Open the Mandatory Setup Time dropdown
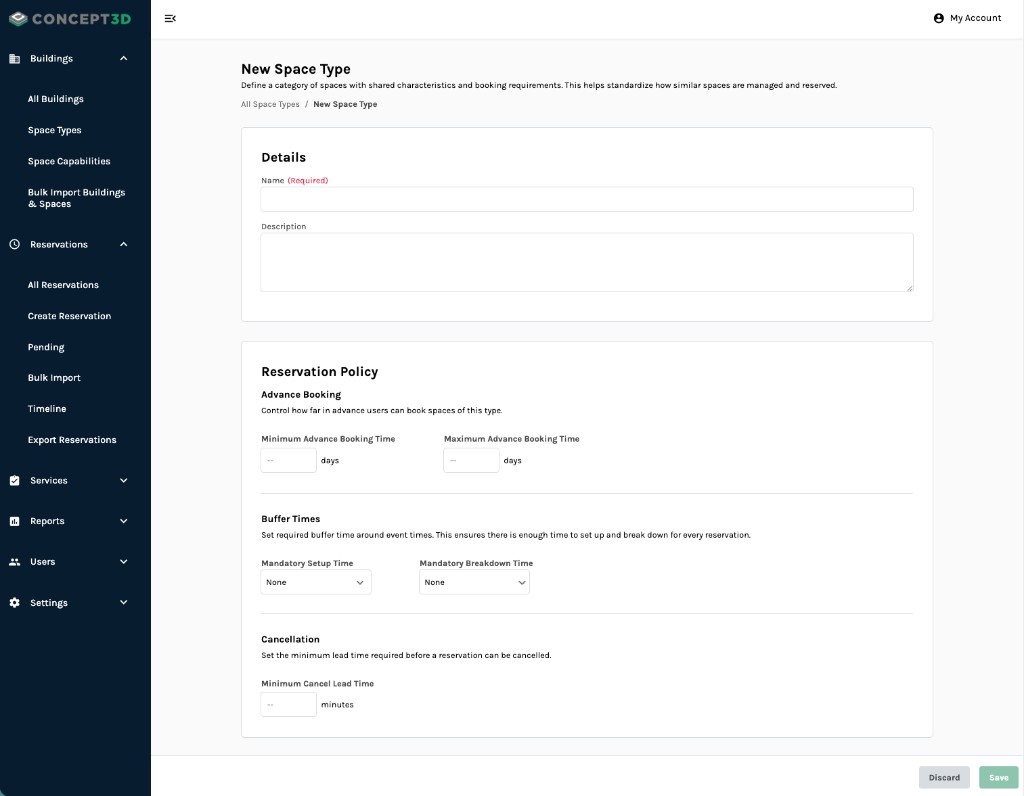1024x796 pixels. point(316,582)
